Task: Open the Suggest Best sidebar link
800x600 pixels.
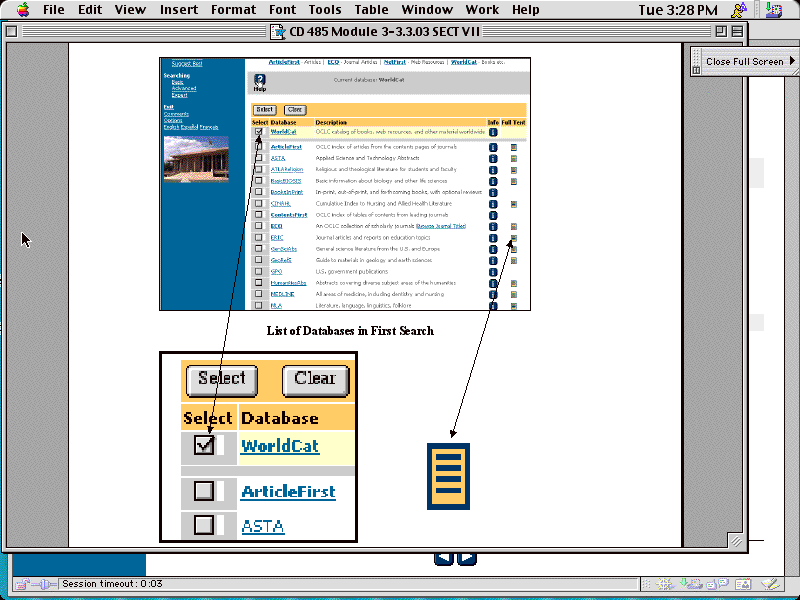Action: click(187, 64)
